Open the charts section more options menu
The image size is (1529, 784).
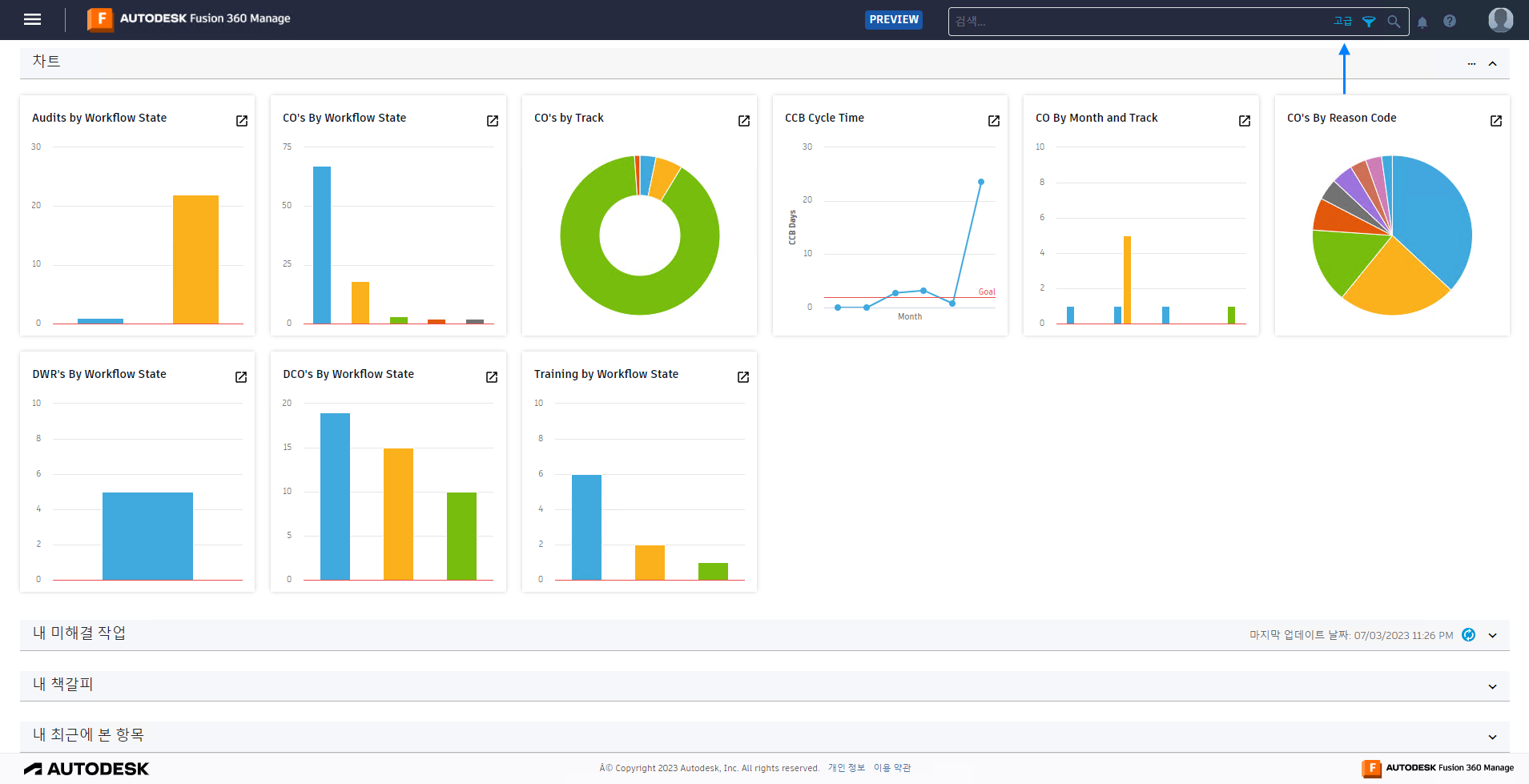pos(1471,63)
